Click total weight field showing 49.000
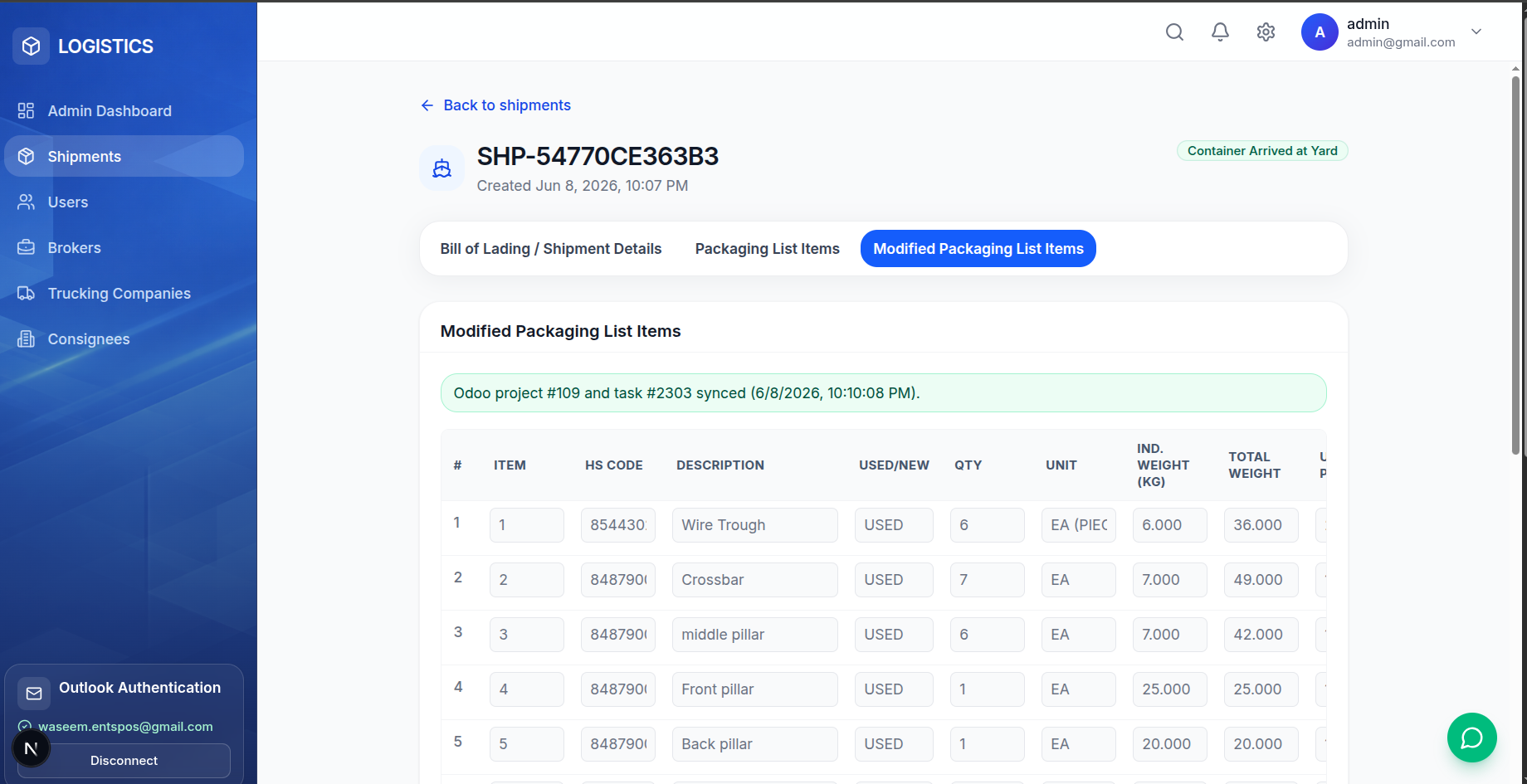The image size is (1527, 784). (1261, 580)
